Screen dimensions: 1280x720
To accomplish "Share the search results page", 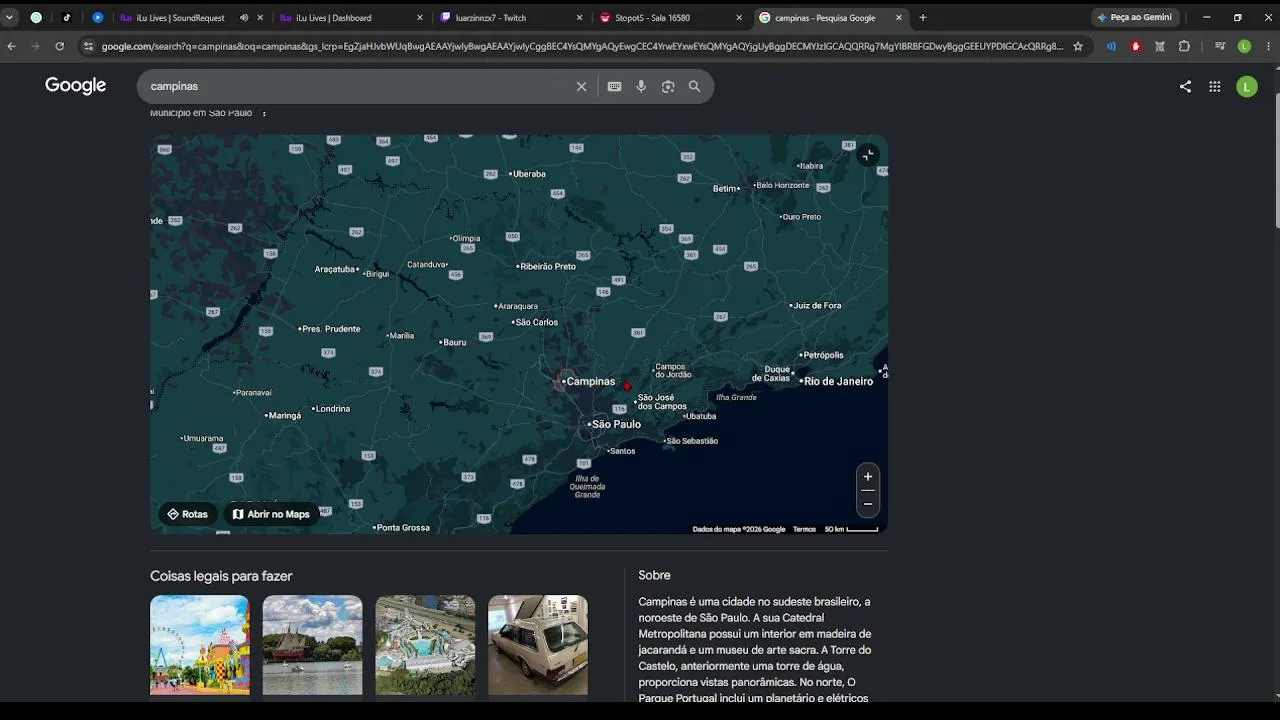I will click(1185, 87).
